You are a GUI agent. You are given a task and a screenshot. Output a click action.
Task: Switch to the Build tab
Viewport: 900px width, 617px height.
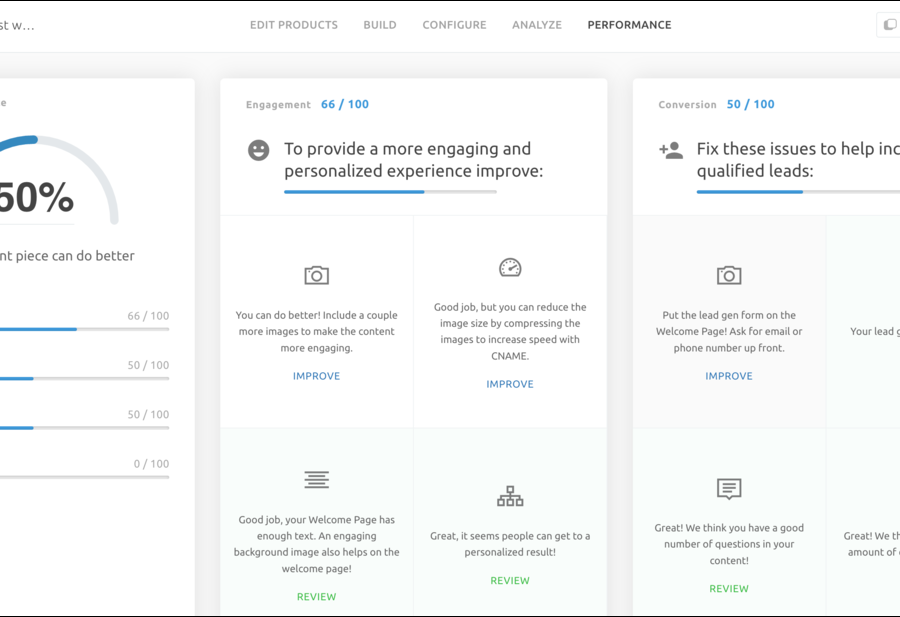[x=380, y=25]
